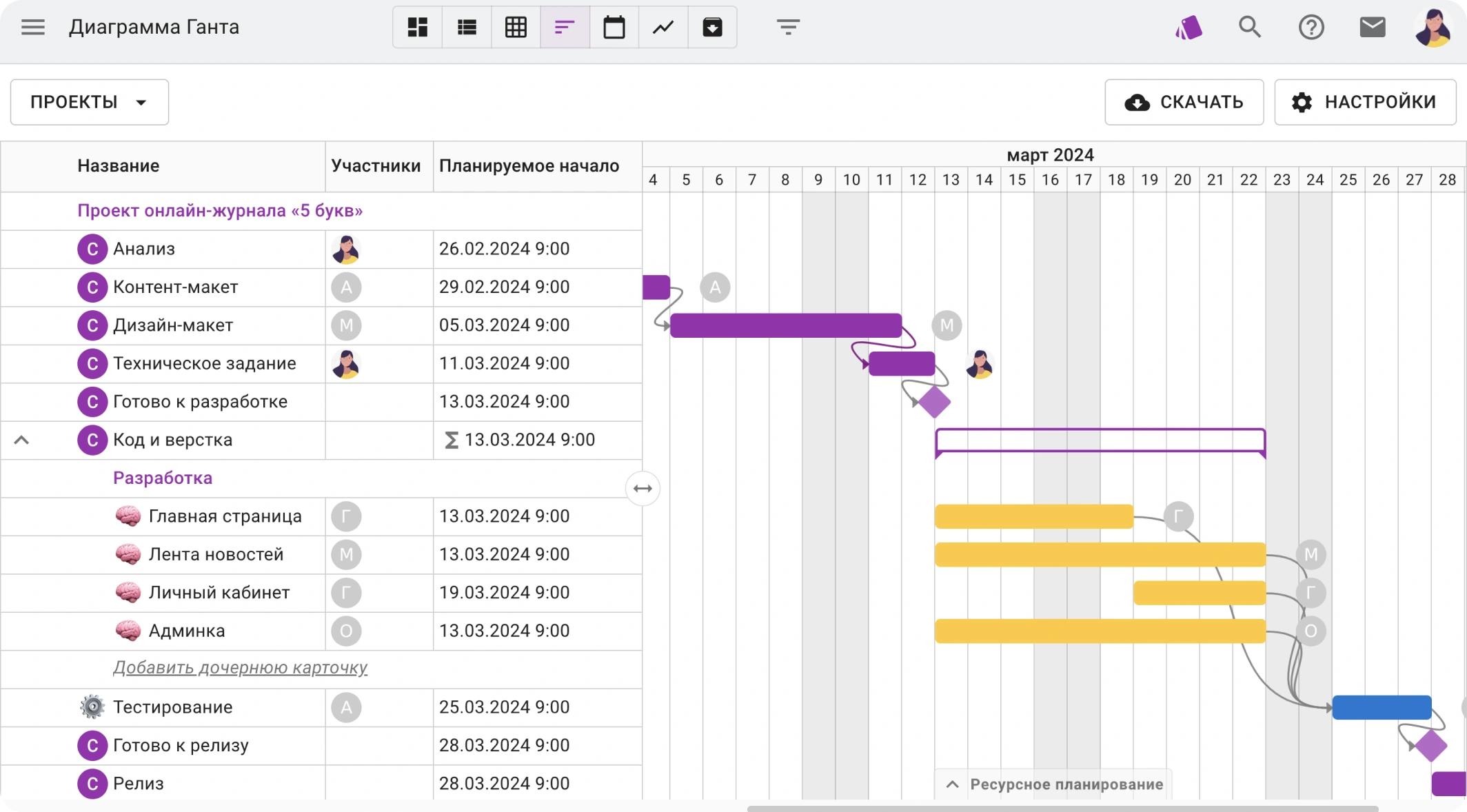Click the СКАЧАТЬ button
Screen dimensions: 1467x812
[x=1184, y=102]
